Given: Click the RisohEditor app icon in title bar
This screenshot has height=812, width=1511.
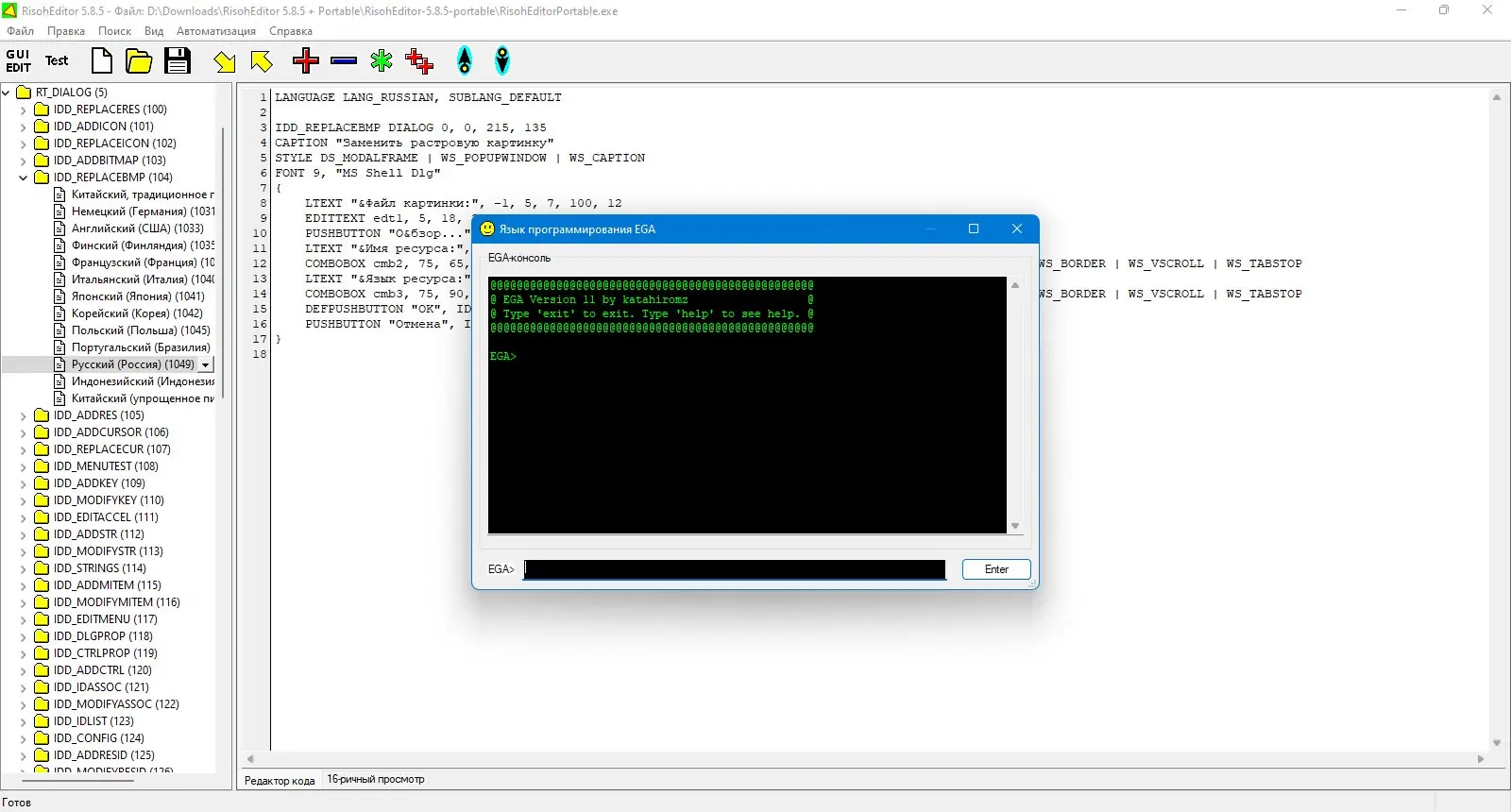Looking at the screenshot, I should coord(9,10).
